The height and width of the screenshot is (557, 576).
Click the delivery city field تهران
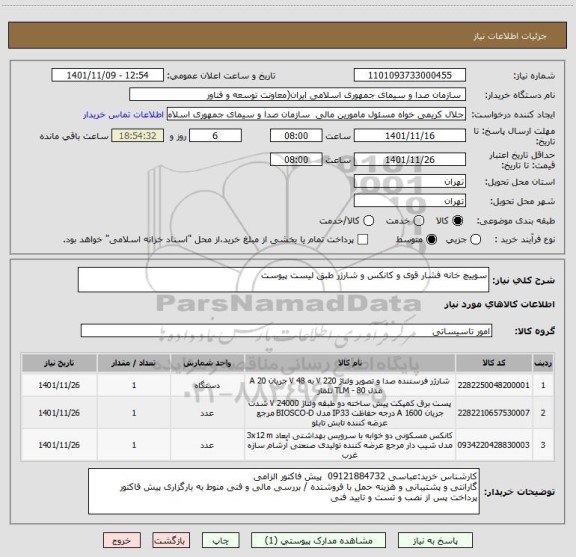(x=410, y=201)
